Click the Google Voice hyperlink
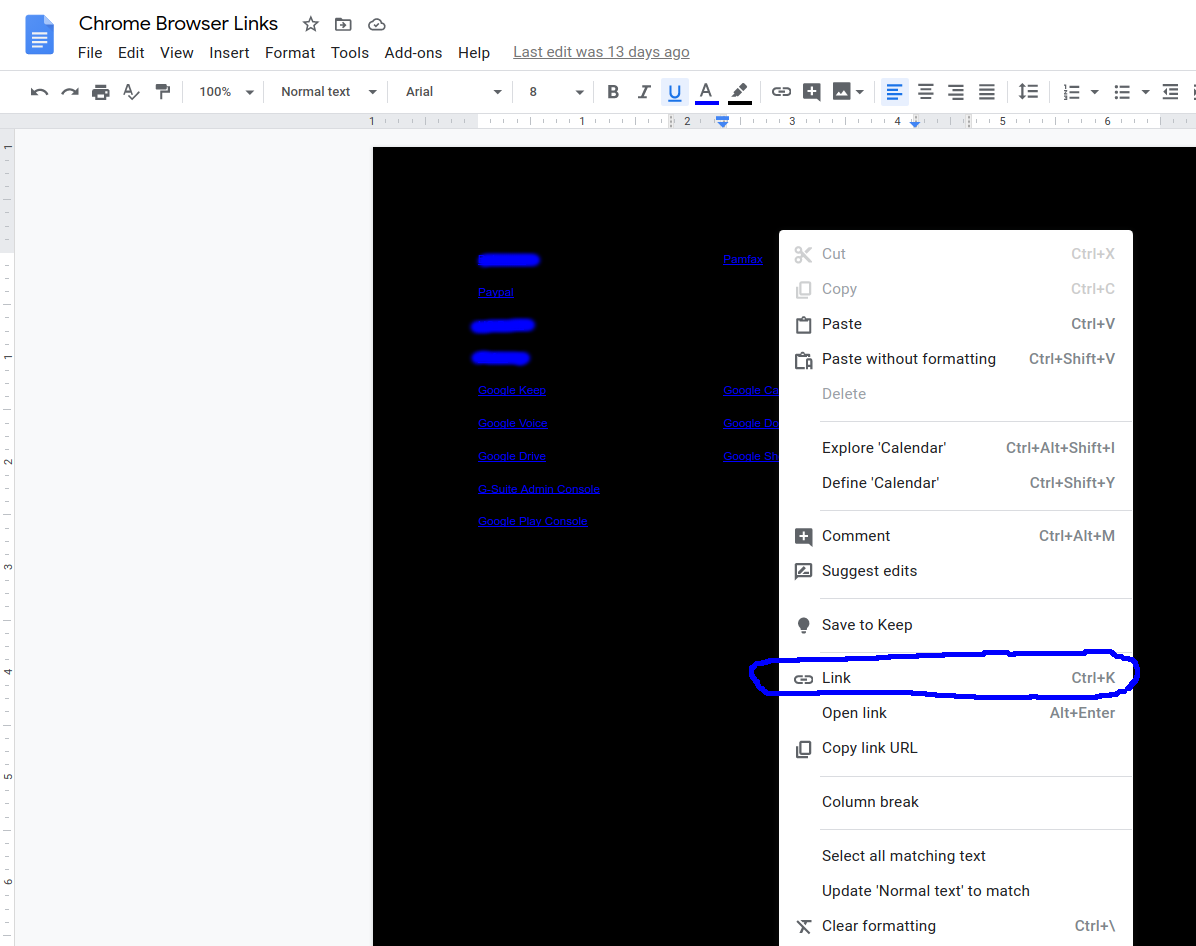The image size is (1196, 946). (x=513, y=423)
